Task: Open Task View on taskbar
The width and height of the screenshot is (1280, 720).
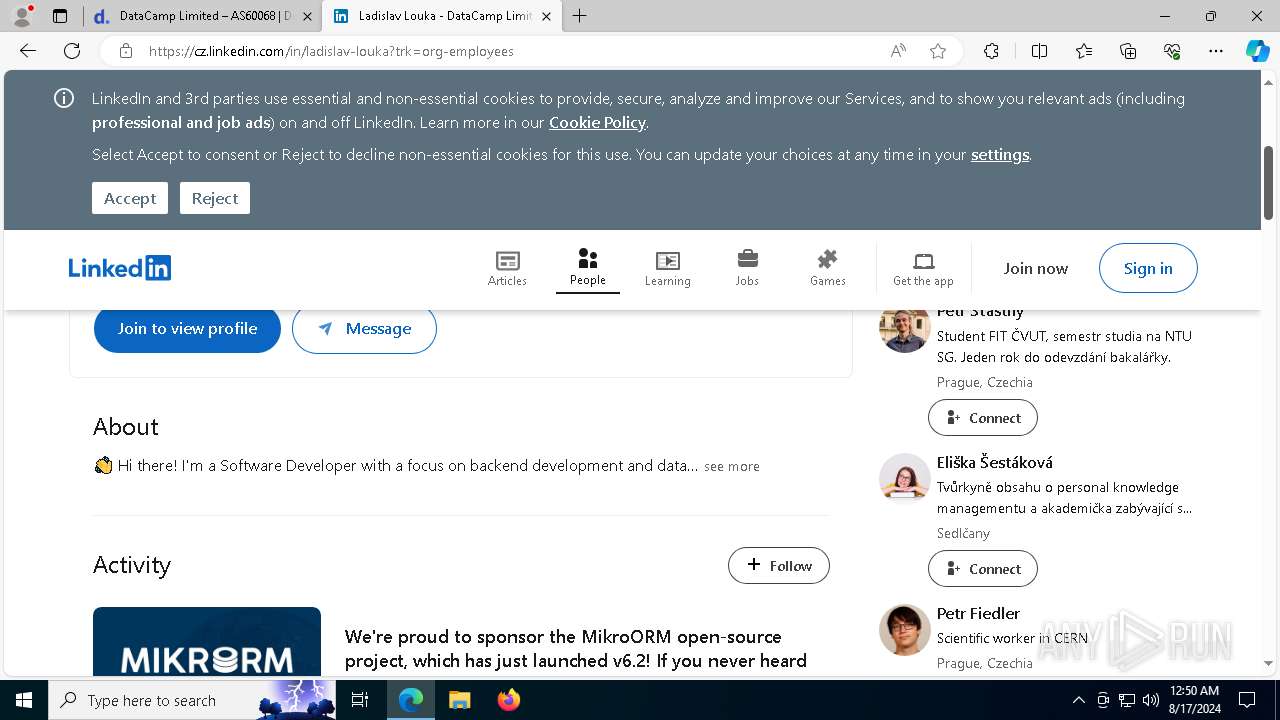Action: tap(360, 700)
